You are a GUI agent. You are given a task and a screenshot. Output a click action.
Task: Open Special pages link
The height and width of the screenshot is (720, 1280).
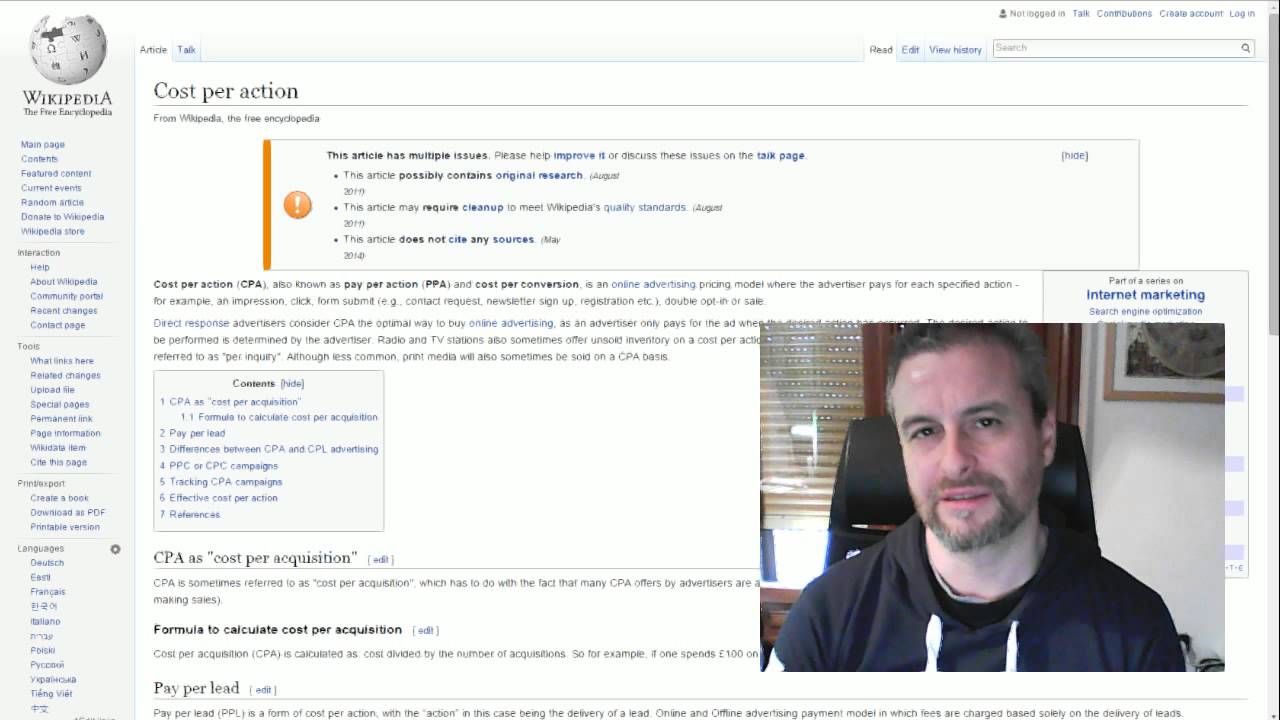[60, 405]
